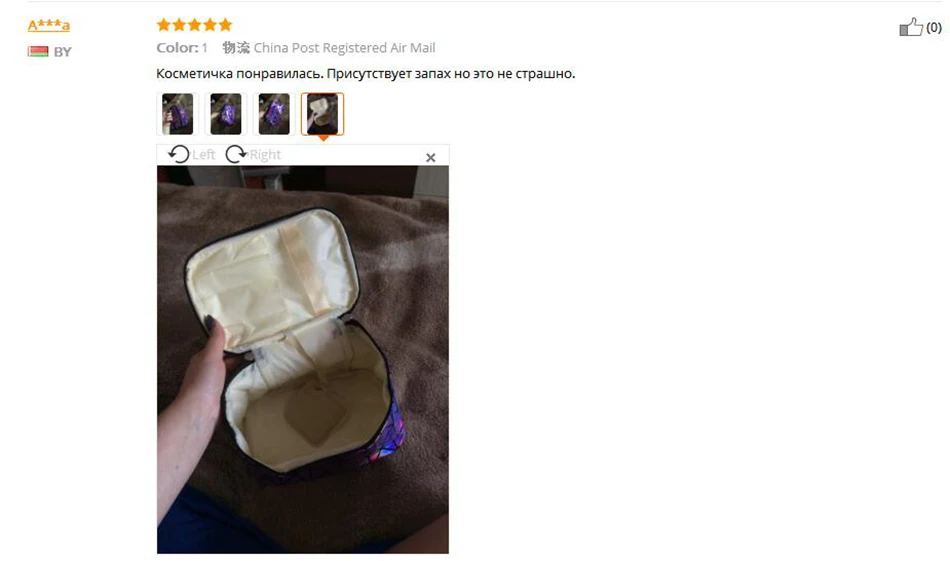Click the five-star rating

[x=194, y=25]
